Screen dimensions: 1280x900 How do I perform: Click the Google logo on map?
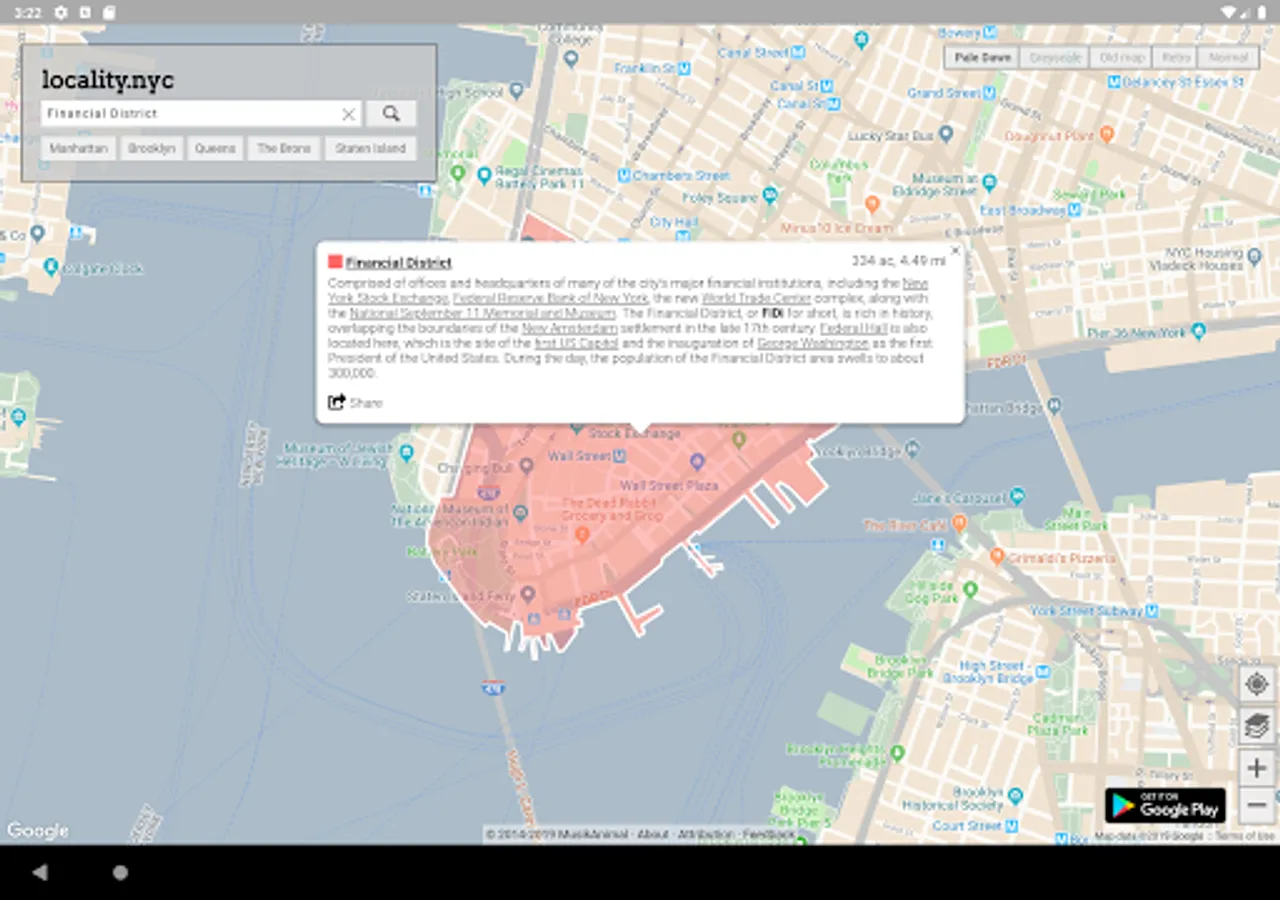click(x=38, y=830)
